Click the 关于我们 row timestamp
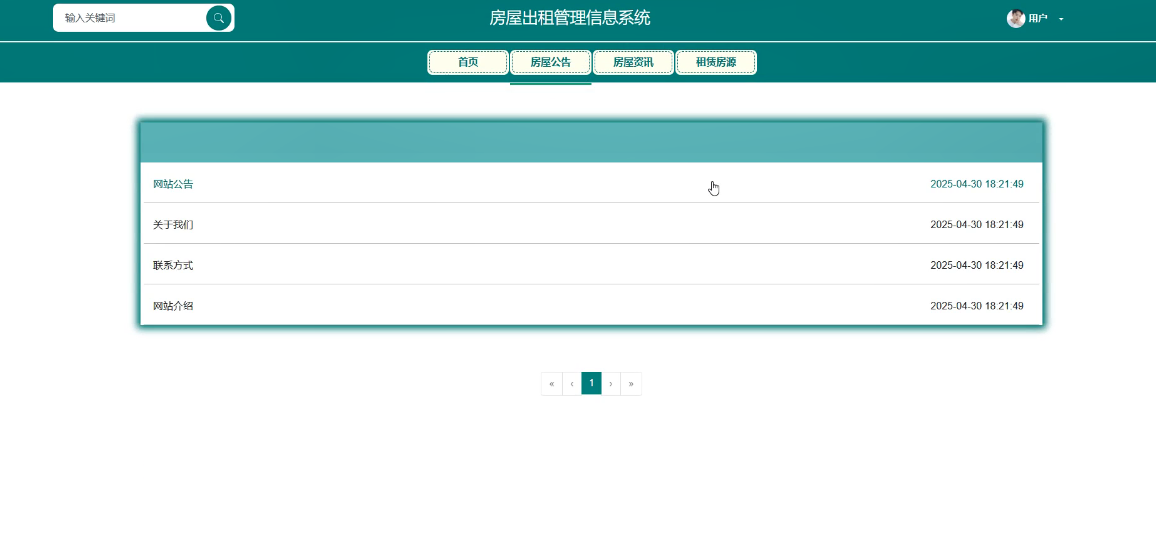The height and width of the screenshot is (558, 1156). click(x=977, y=225)
